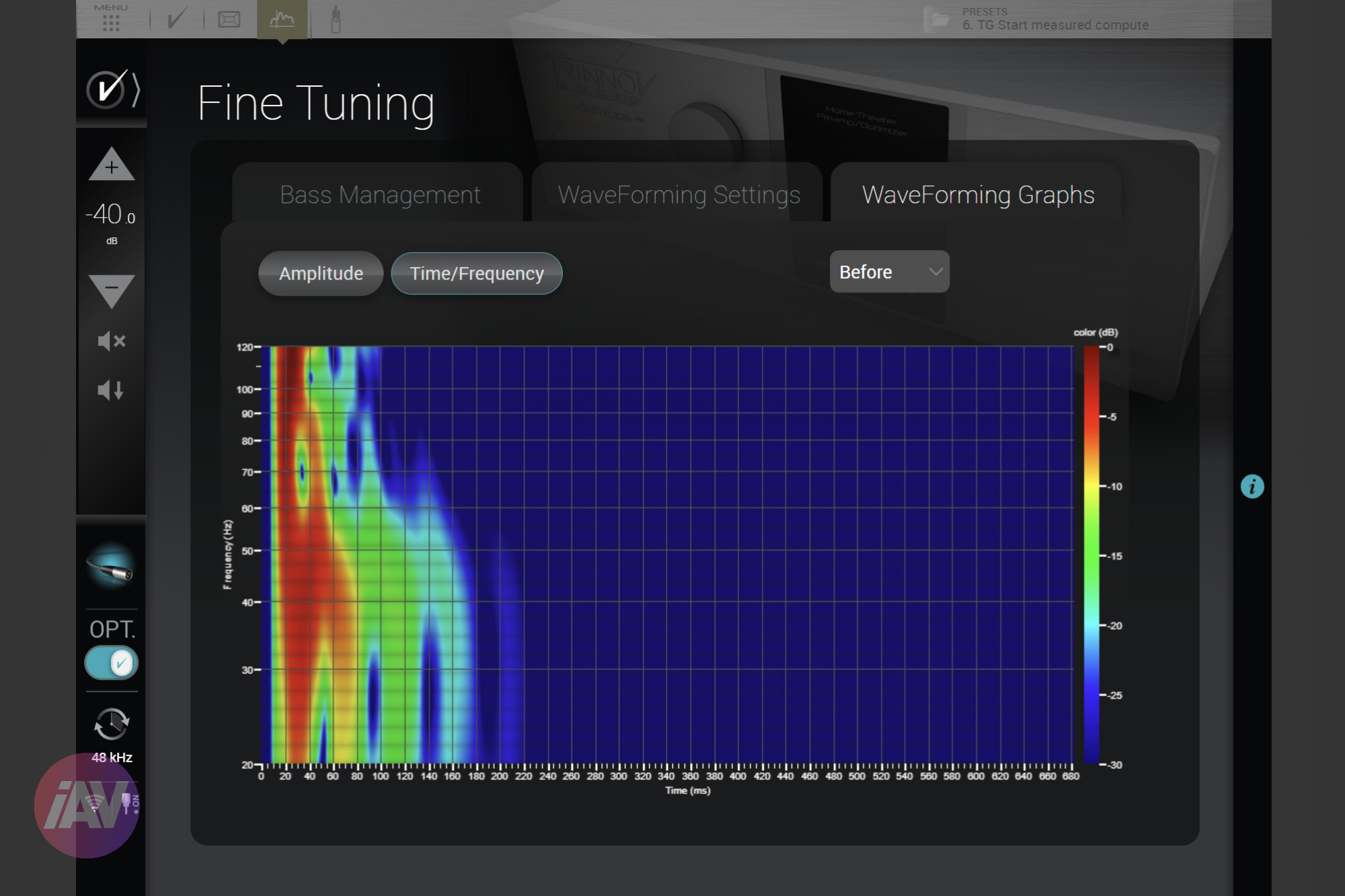Click the 48 kHz sample rate label
The image size is (1345, 896).
112,758
